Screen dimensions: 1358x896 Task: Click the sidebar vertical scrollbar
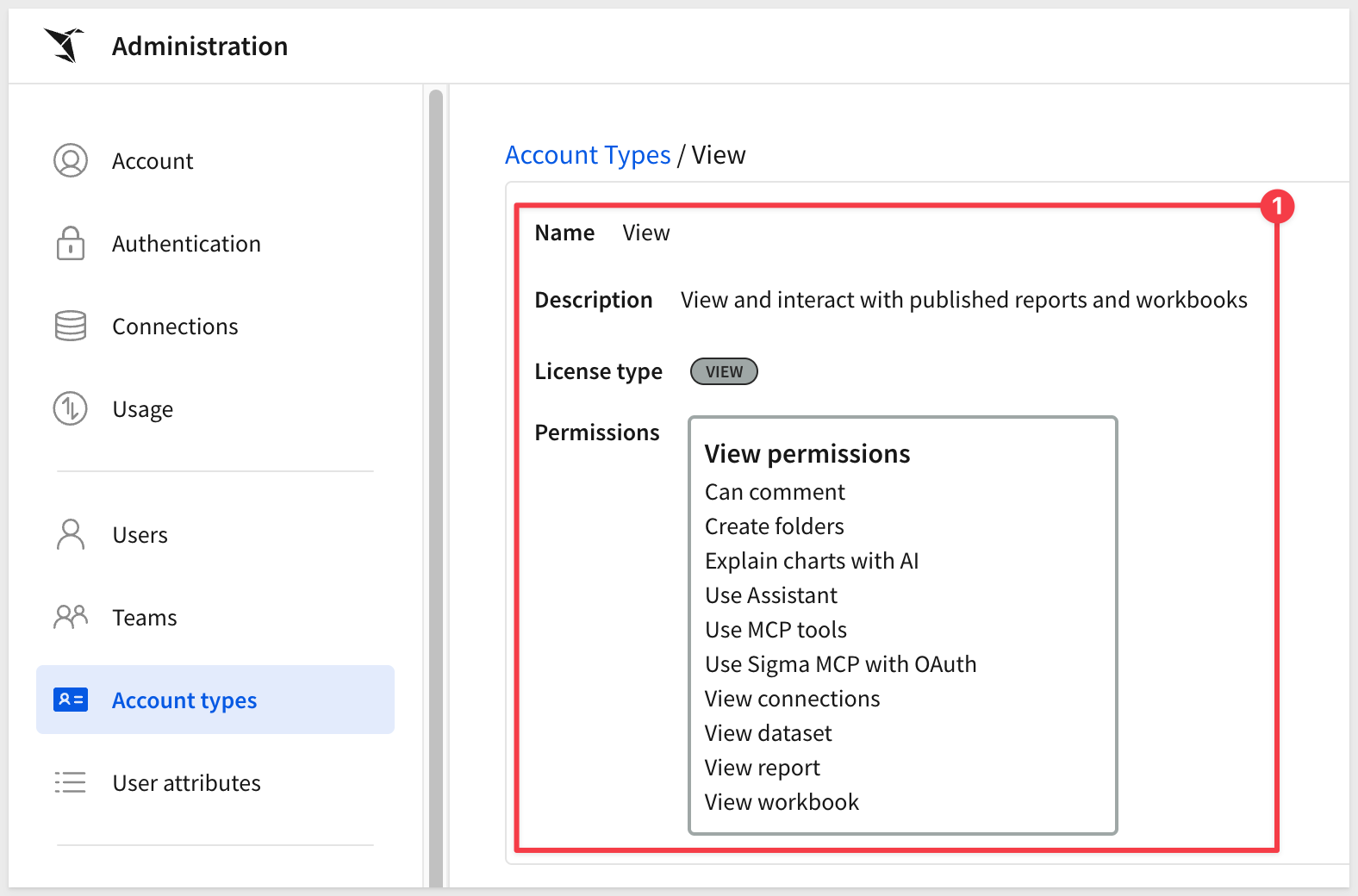tap(436, 487)
